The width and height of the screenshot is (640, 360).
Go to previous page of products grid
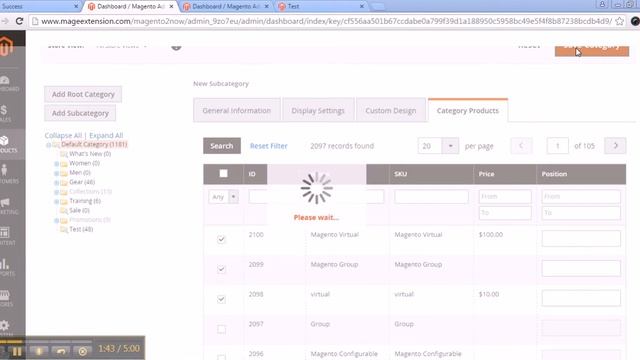pyautogui.click(x=521, y=146)
